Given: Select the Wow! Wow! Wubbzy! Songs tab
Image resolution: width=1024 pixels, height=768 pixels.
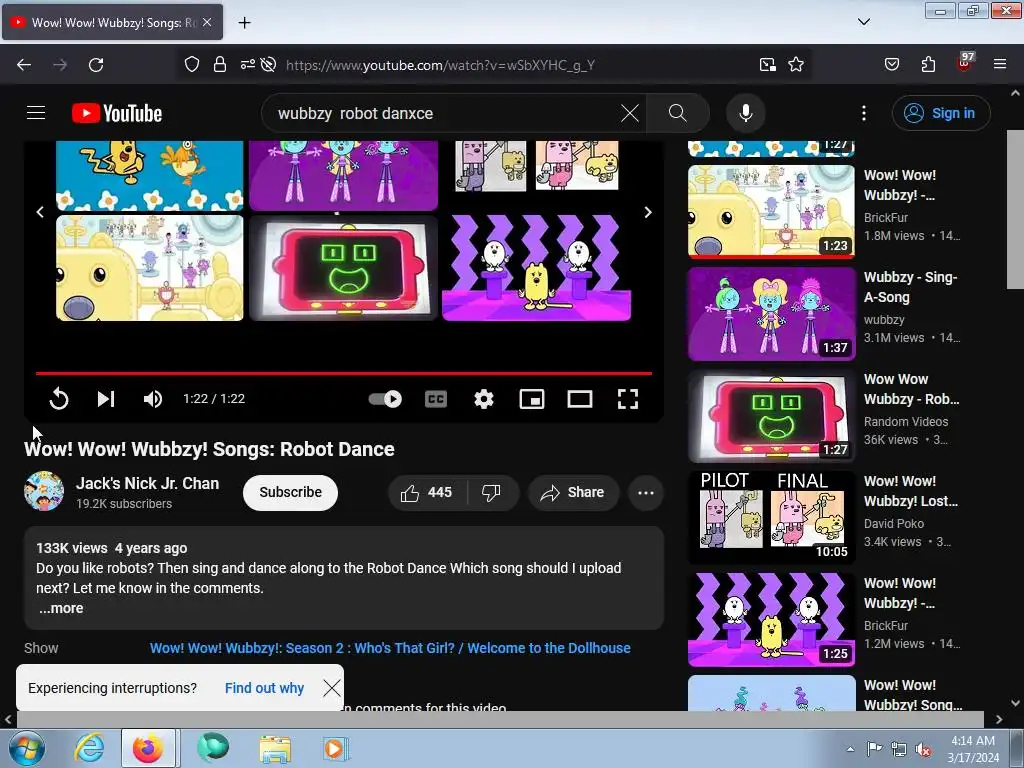Looking at the screenshot, I should [x=113, y=22].
